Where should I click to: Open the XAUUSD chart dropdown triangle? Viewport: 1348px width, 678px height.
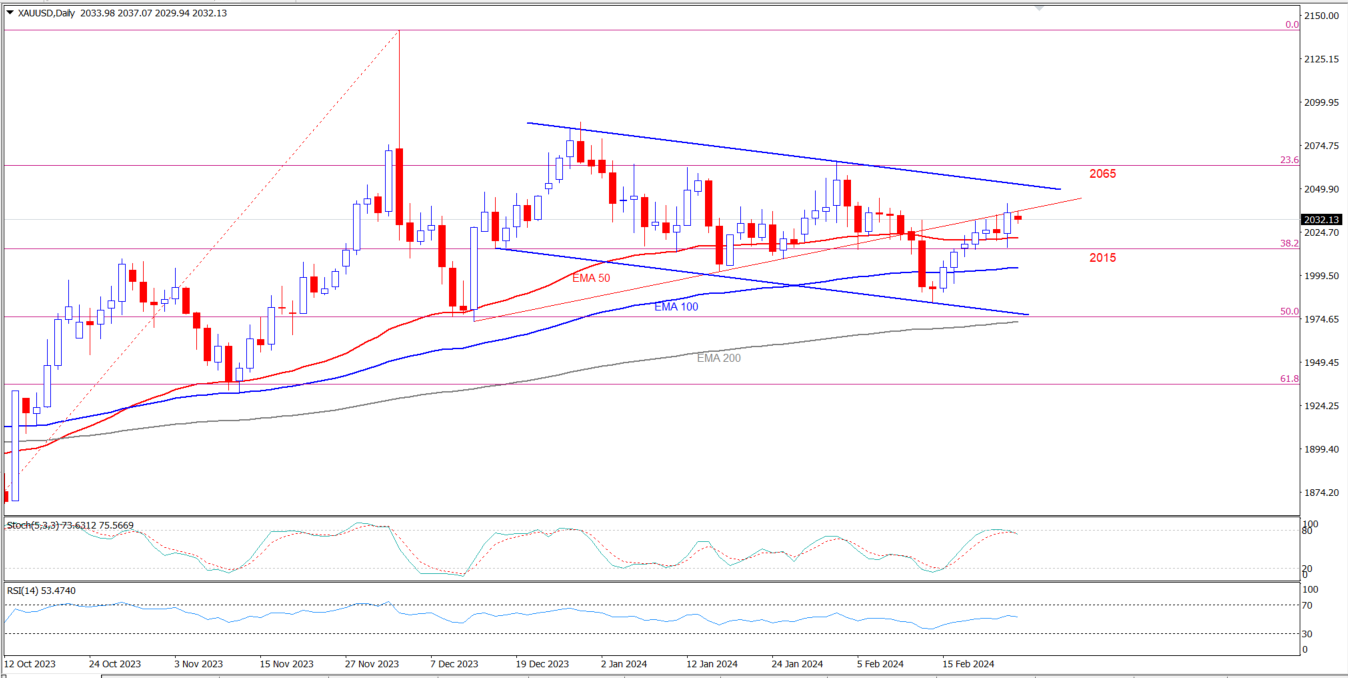9,12
